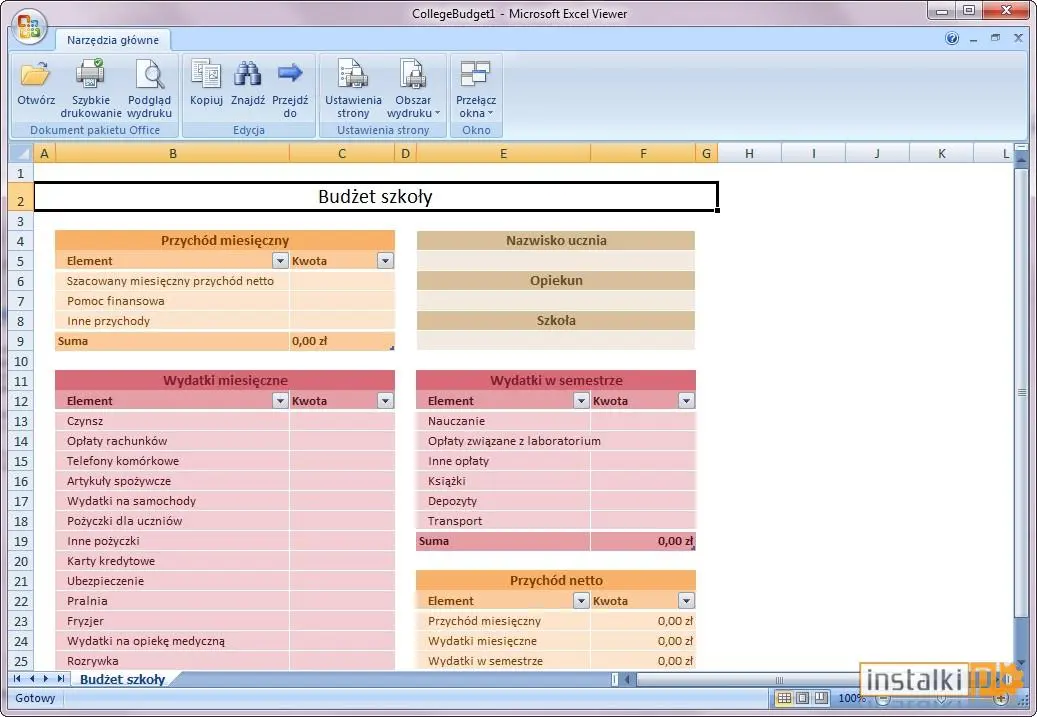Go to first sheet navigation arrow
Screen dimensions: 1037x717
coord(17,679)
